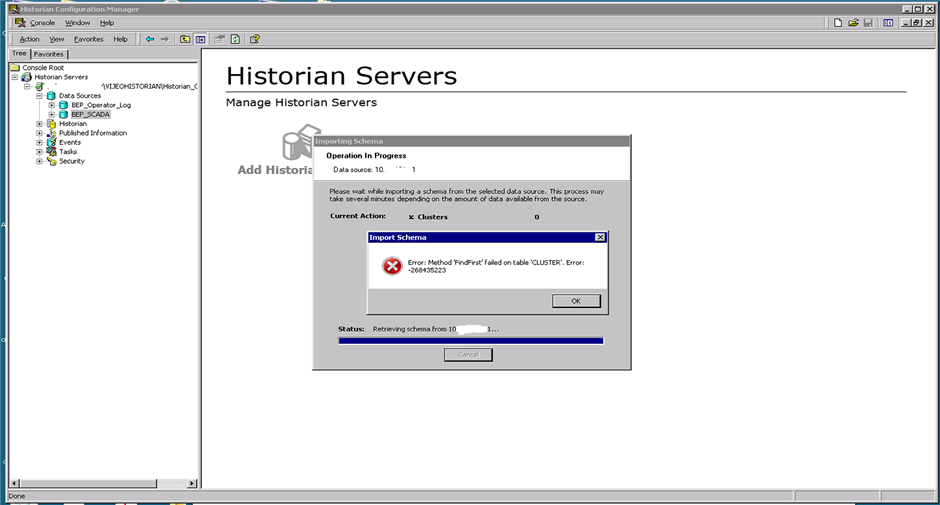Image resolution: width=940 pixels, height=505 pixels.
Task: Click the Open console folder icon
Action: (853, 23)
